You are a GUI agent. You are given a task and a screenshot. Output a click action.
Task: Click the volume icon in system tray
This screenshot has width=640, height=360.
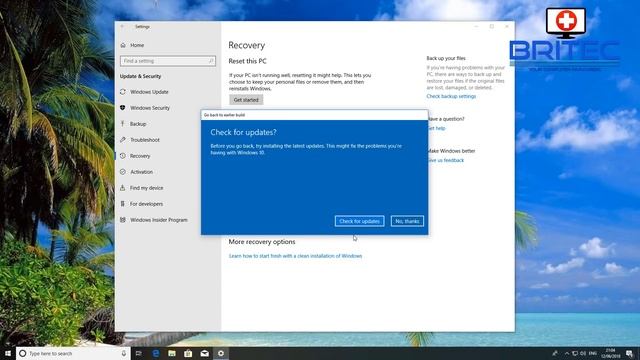[583, 353]
